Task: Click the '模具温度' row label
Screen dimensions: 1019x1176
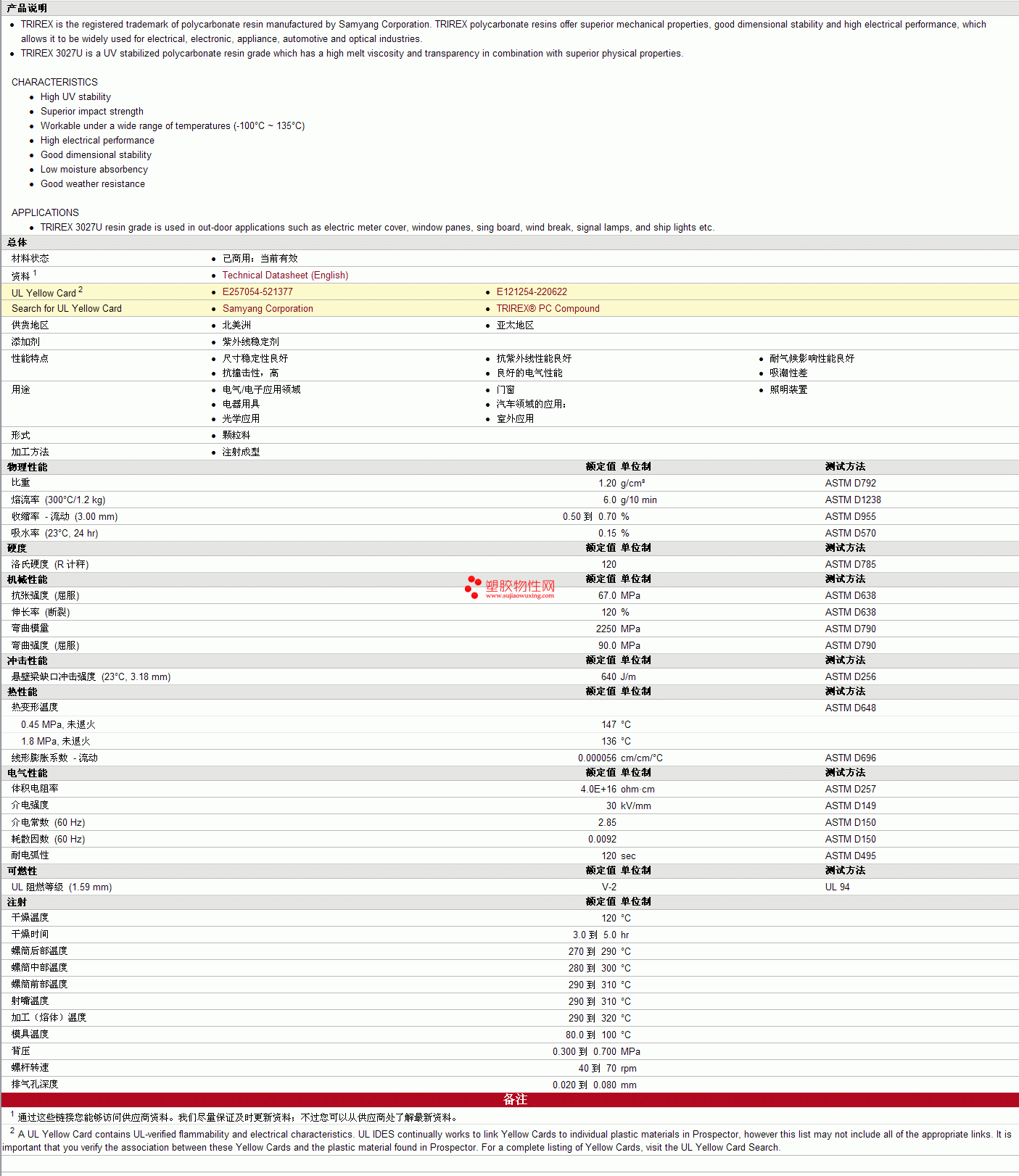Action: 30,1035
